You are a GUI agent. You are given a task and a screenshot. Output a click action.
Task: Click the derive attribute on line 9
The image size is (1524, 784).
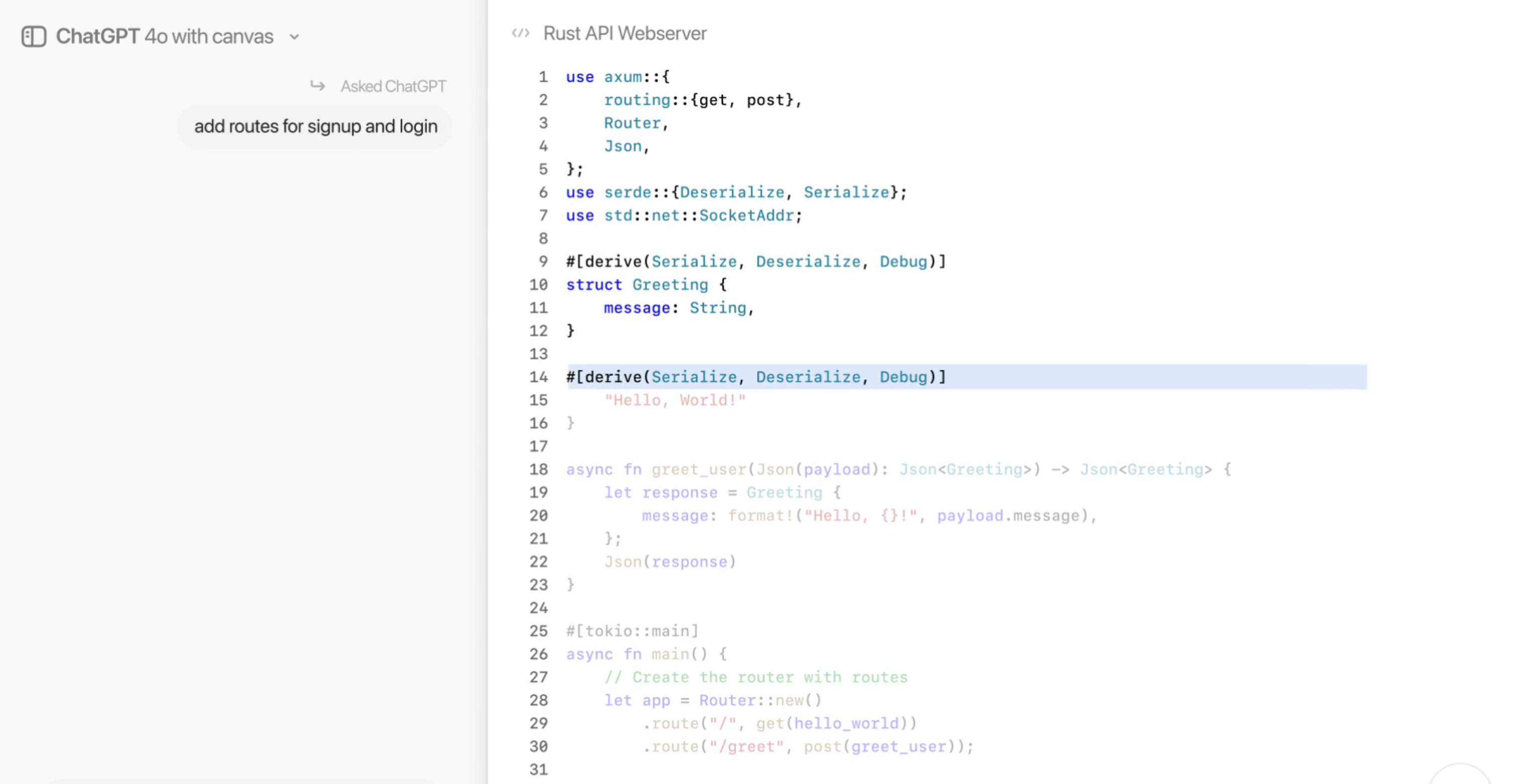click(x=756, y=262)
